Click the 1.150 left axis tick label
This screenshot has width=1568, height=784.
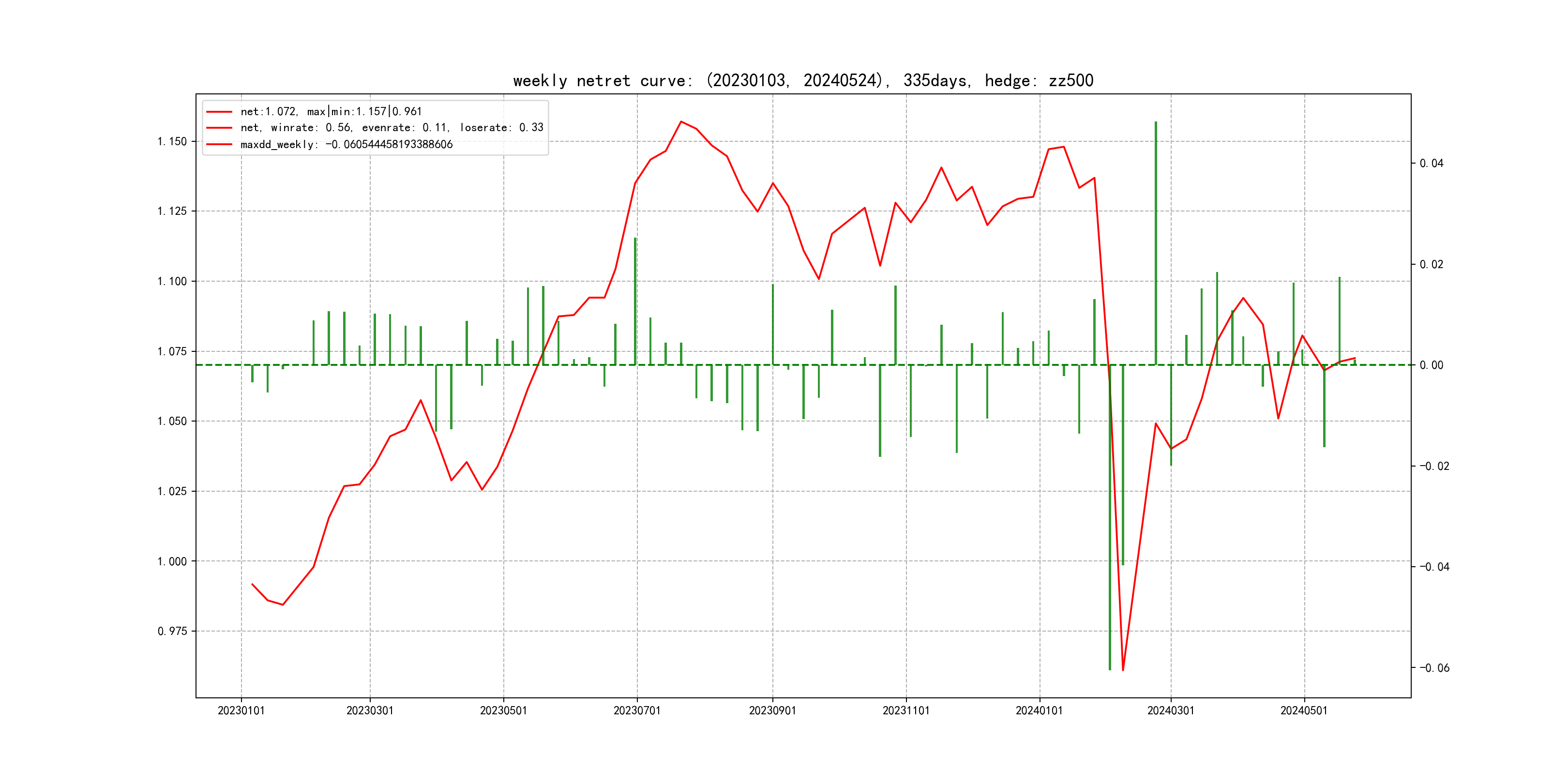(x=172, y=142)
